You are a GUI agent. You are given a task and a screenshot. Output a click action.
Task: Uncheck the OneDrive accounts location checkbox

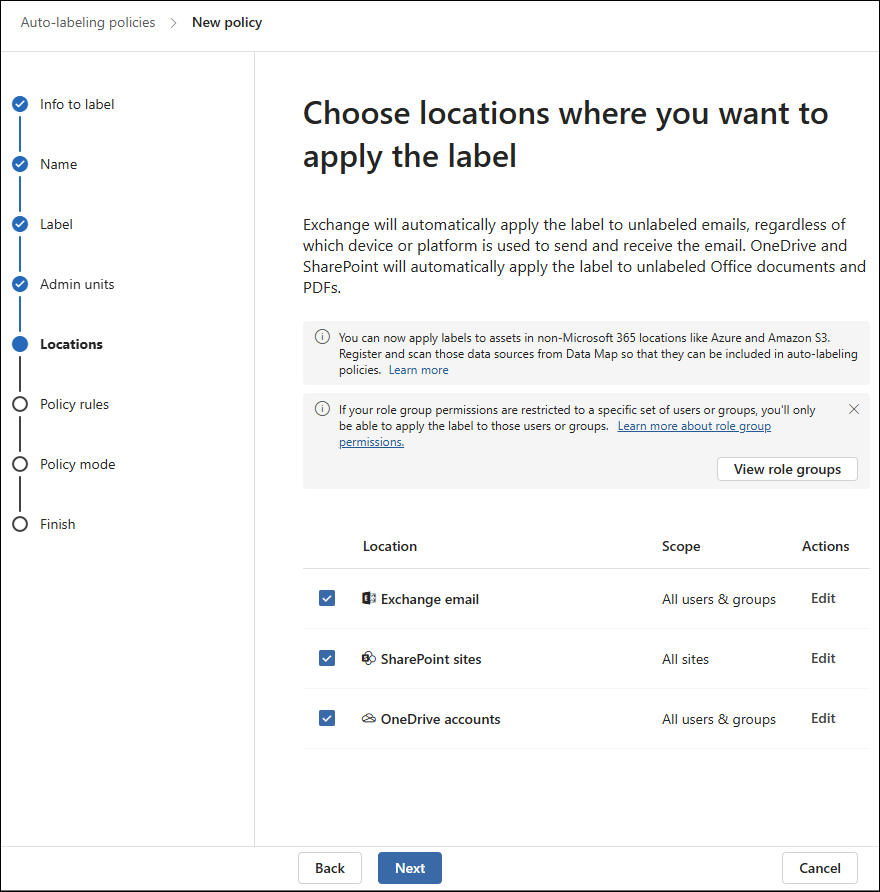coord(327,718)
